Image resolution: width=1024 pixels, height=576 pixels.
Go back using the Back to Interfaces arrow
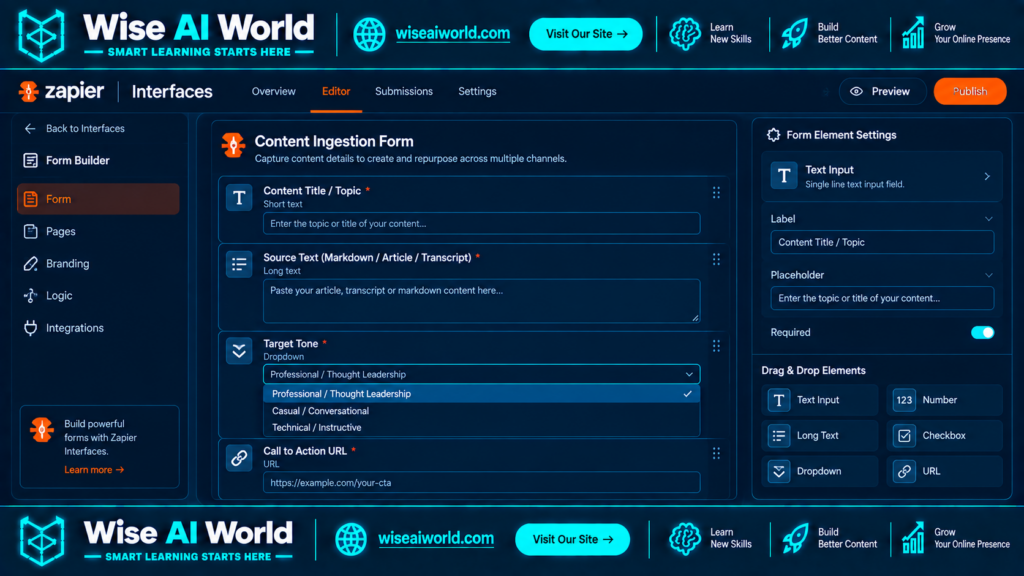tap(30, 129)
